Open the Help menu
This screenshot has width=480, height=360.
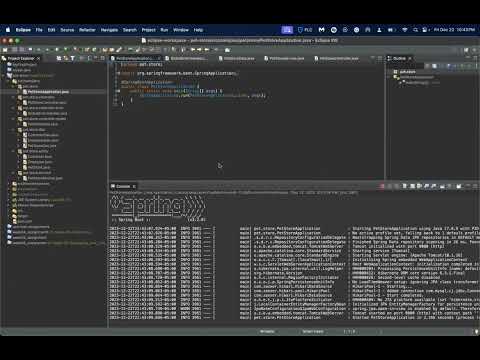point(198,30)
